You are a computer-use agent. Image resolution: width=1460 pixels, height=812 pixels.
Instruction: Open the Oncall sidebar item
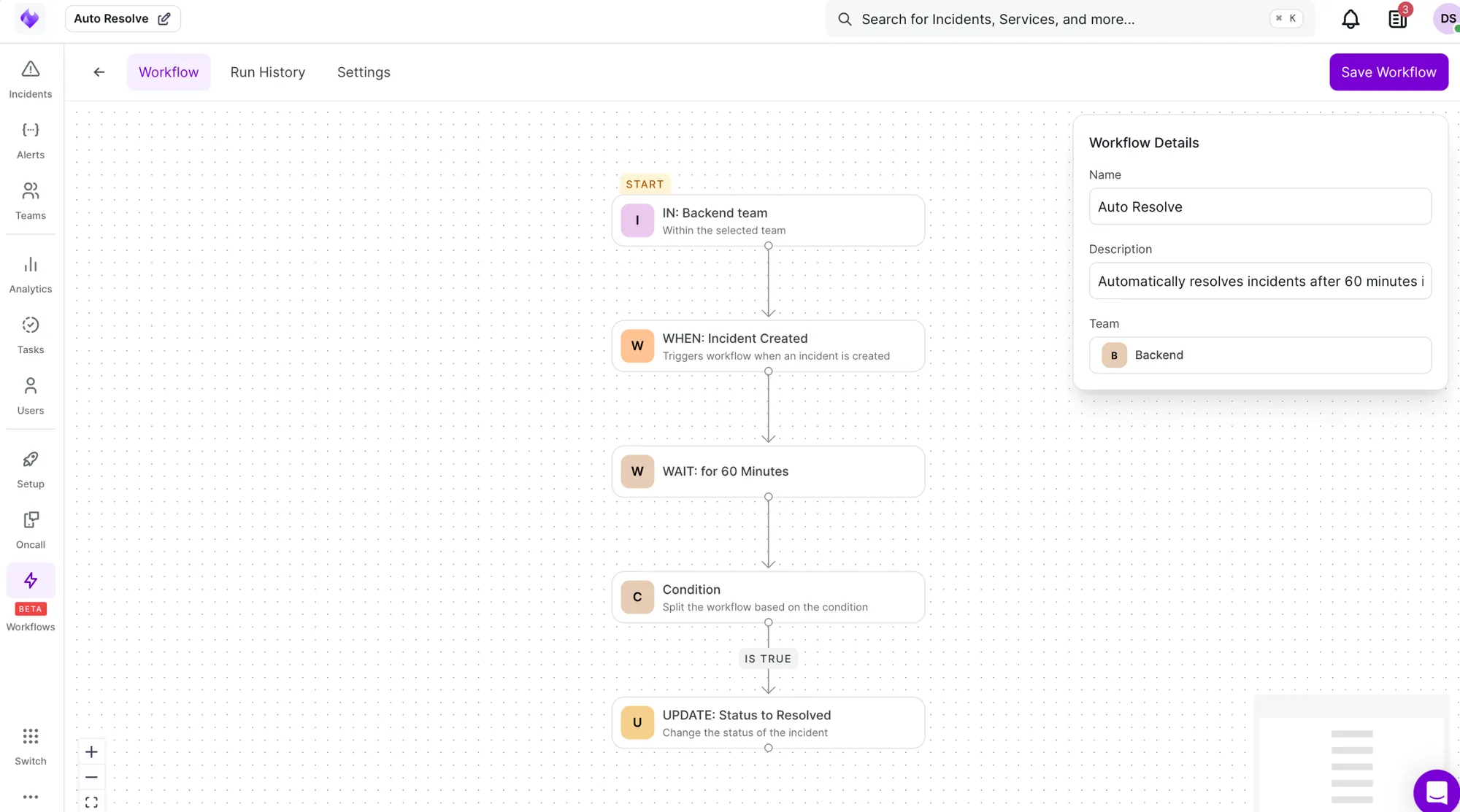click(x=31, y=530)
